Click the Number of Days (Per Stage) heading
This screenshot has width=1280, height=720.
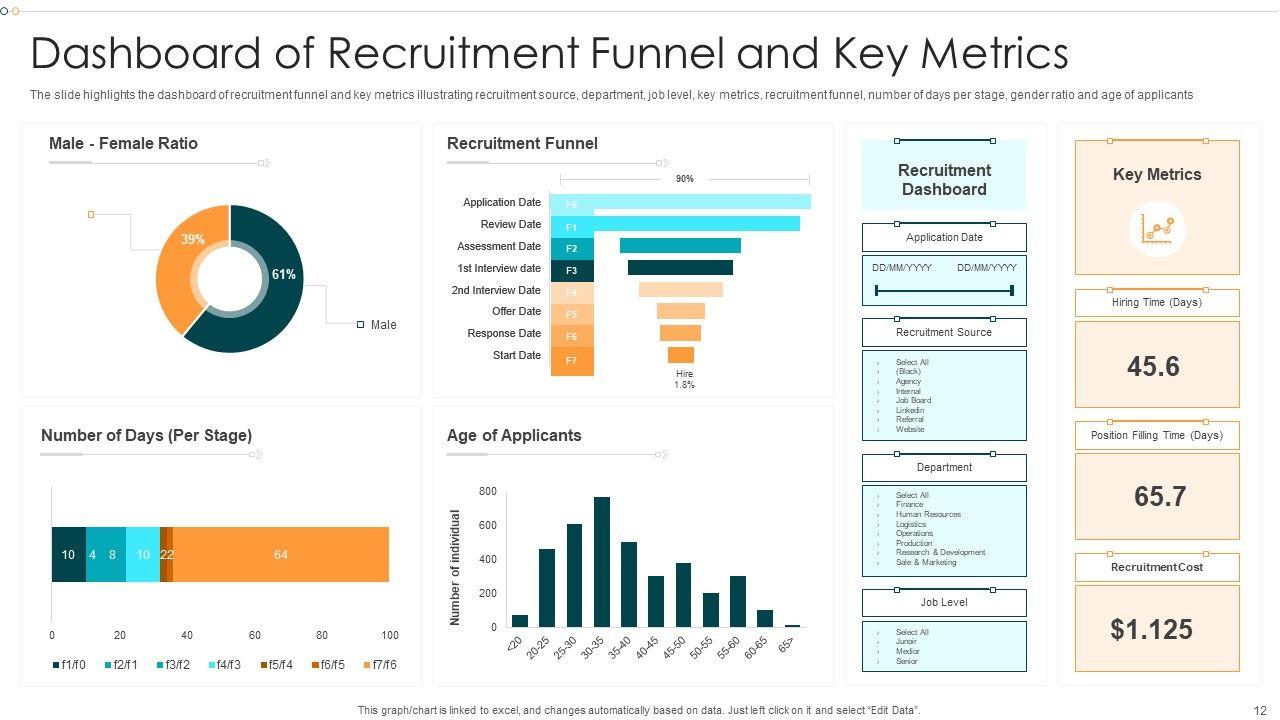click(146, 435)
